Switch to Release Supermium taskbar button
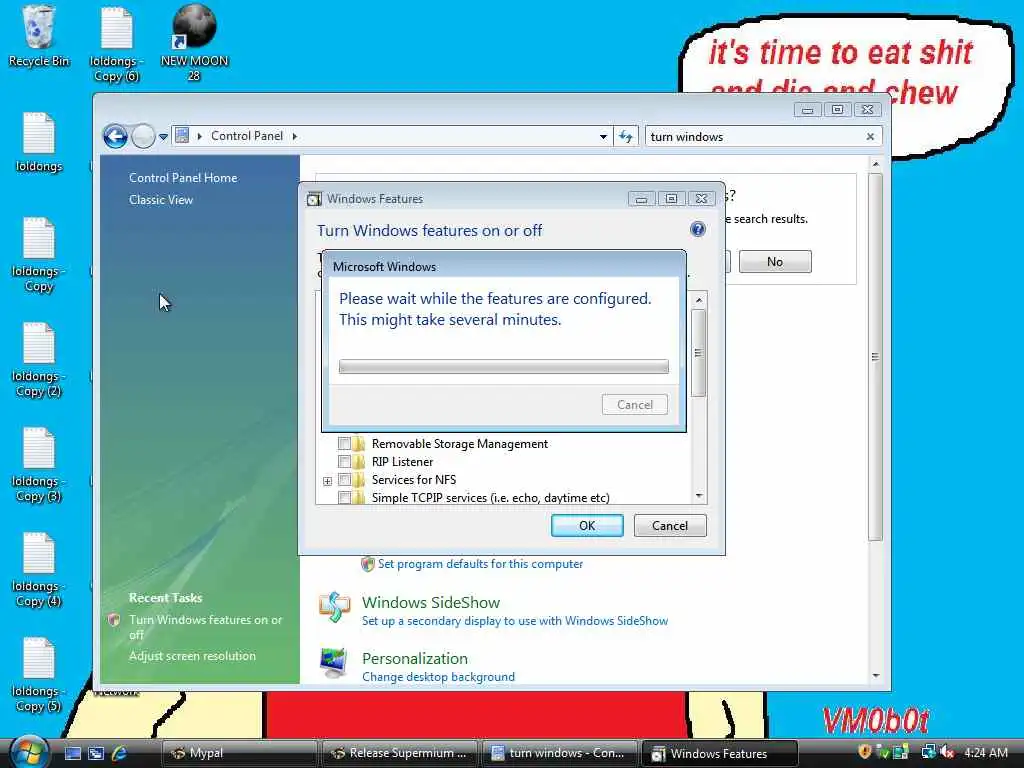 [400, 753]
